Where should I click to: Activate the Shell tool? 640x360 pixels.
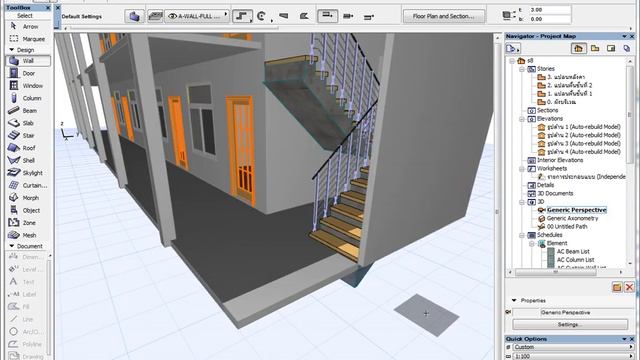pyautogui.click(x=28, y=160)
